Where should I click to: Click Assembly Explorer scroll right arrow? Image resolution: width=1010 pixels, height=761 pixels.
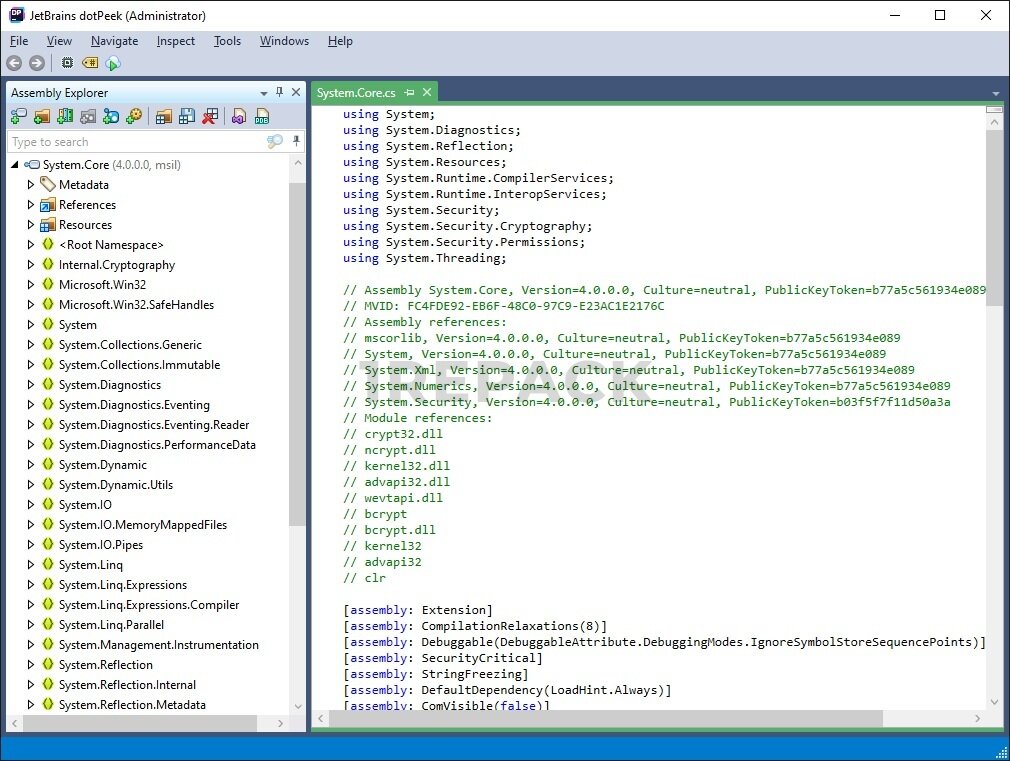click(280, 724)
